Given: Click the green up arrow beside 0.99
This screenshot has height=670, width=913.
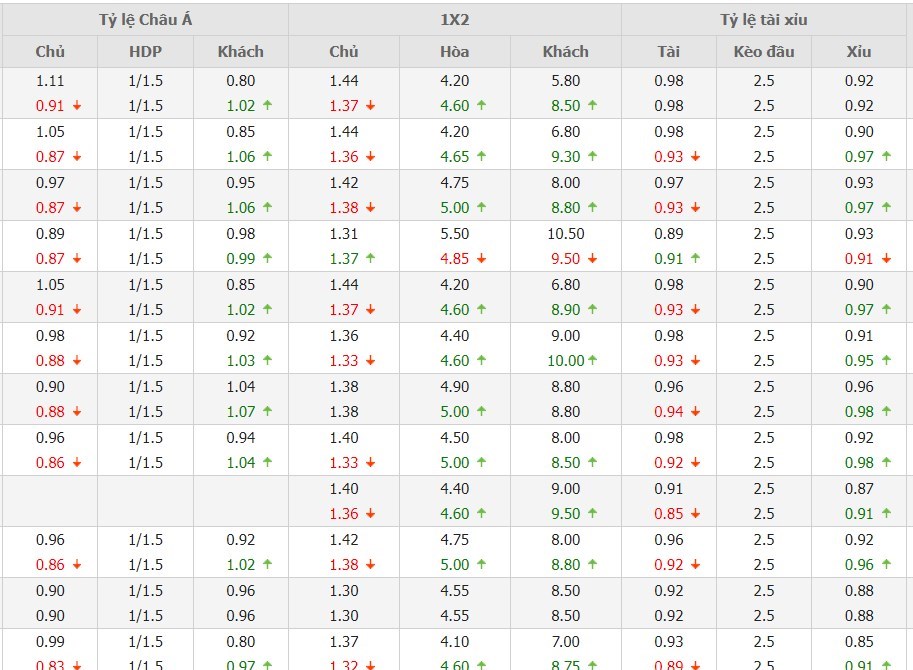Looking at the screenshot, I should pos(267,259).
